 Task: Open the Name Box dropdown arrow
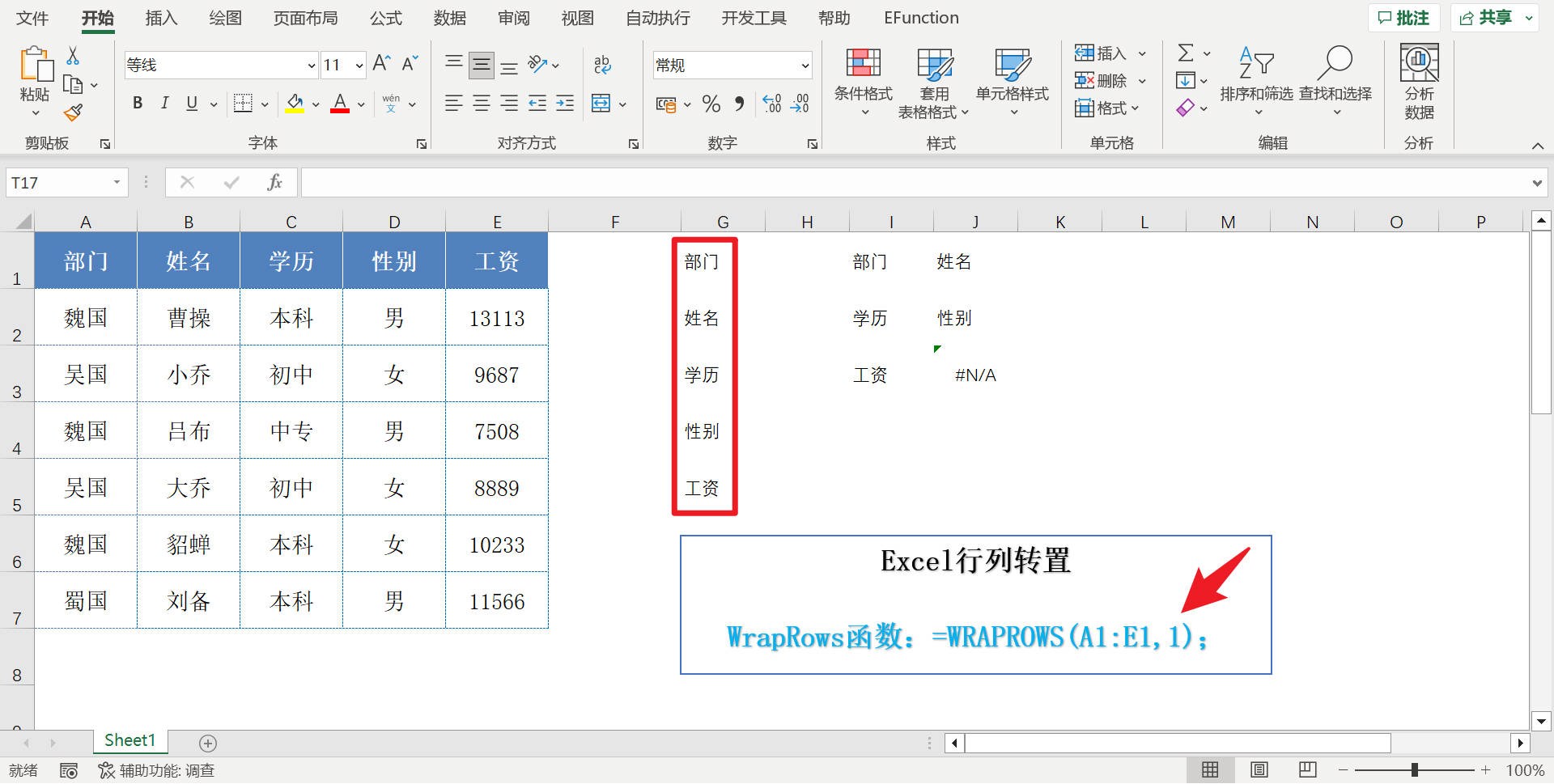117,182
